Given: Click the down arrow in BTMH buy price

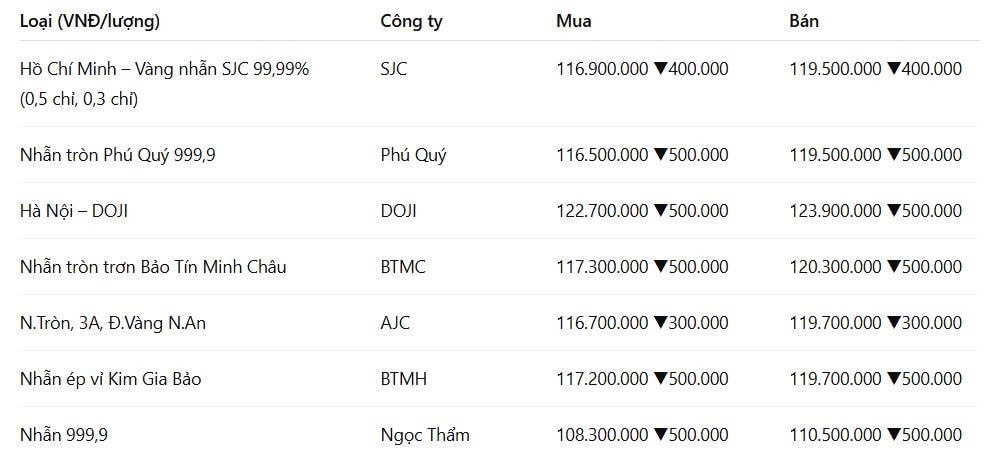Looking at the screenshot, I should (x=659, y=379).
